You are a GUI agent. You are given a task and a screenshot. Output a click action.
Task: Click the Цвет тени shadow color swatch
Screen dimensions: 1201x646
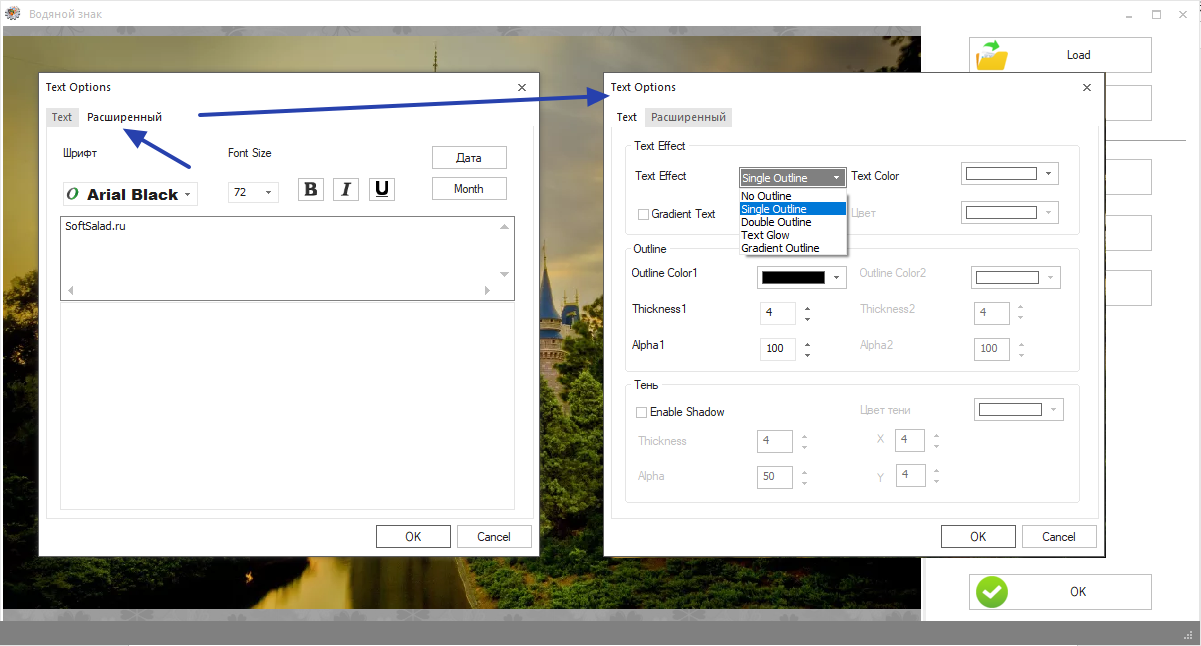tap(1010, 409)
